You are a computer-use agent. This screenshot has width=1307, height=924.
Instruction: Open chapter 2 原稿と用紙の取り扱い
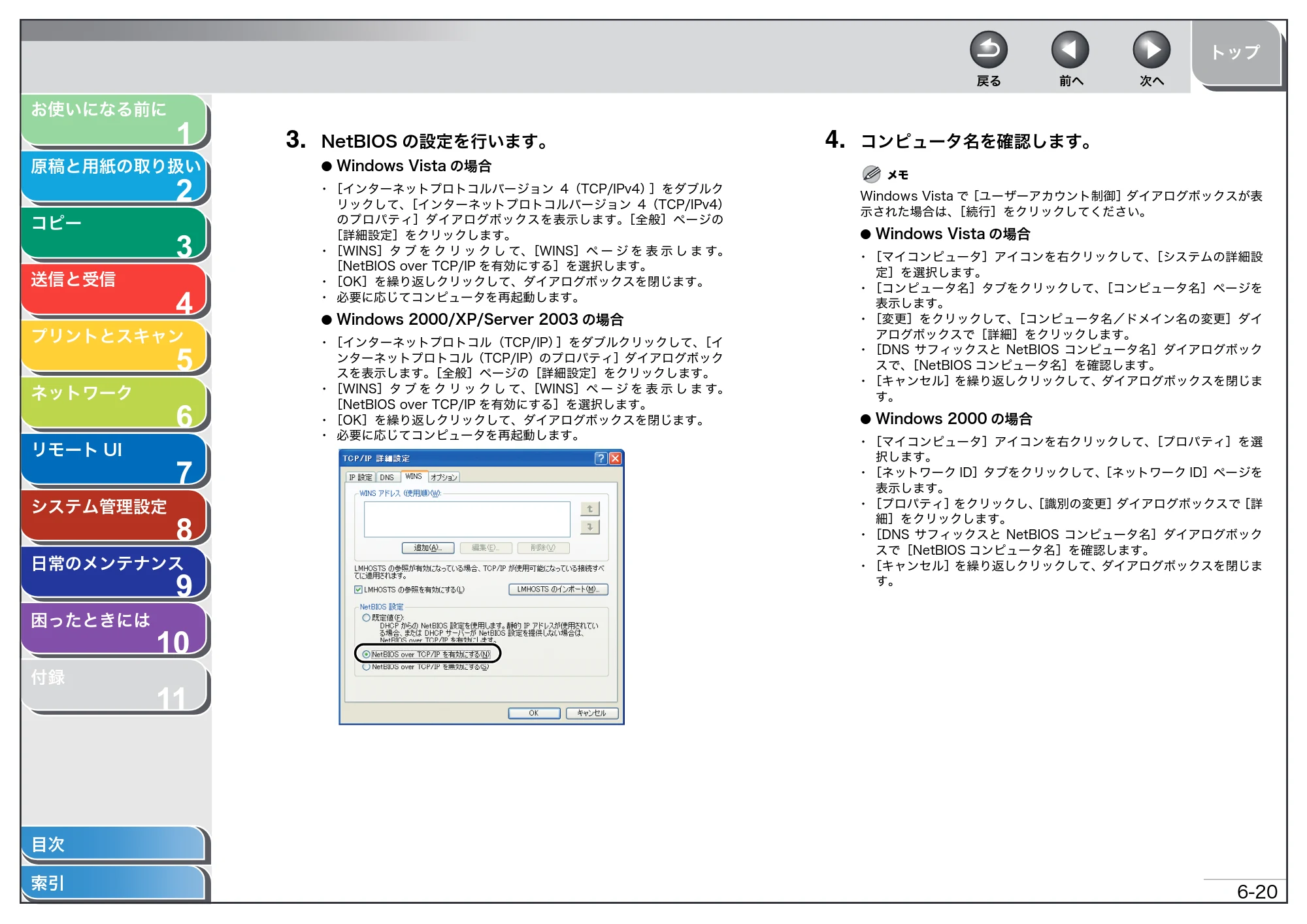pos(114,176)
